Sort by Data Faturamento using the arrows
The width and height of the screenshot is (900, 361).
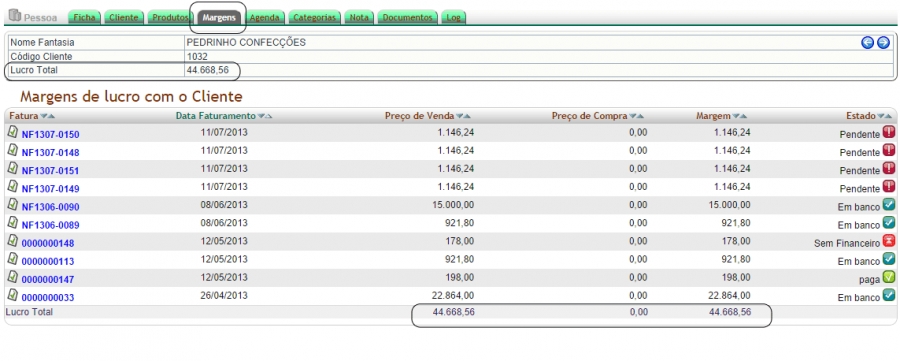pos(265,115)
